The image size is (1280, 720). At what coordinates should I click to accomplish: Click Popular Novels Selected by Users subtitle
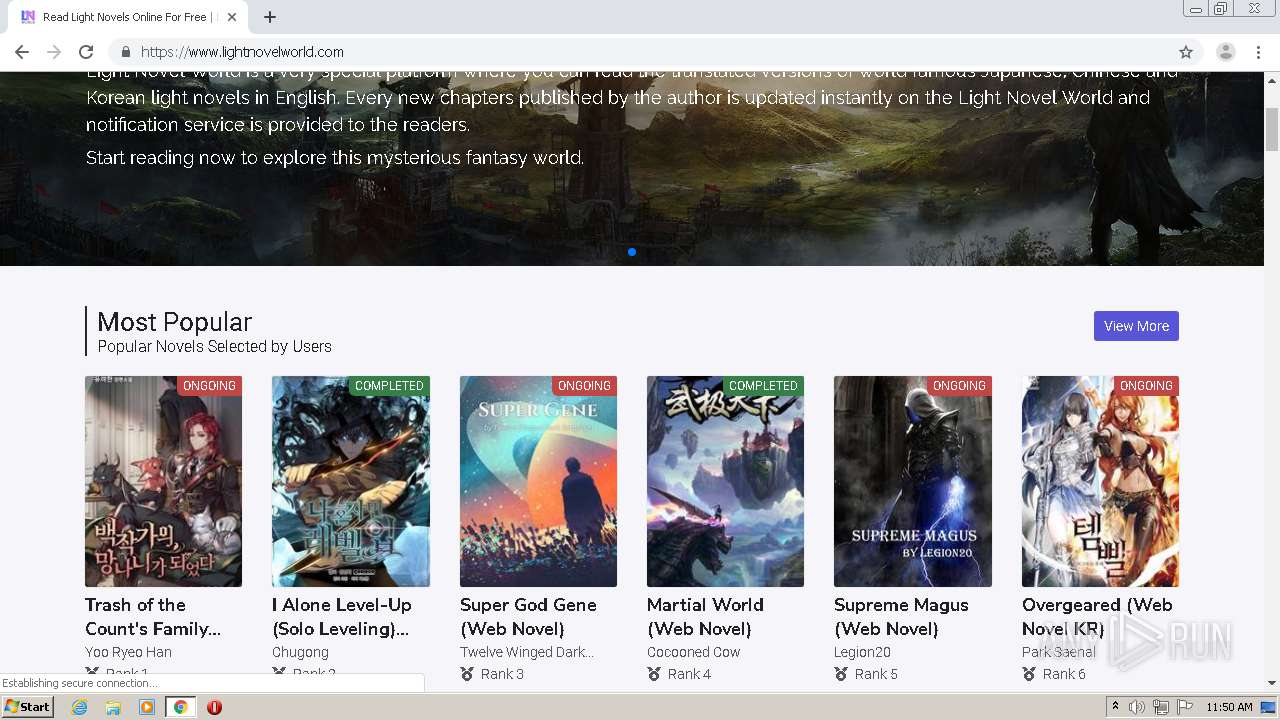pos(214,347)
